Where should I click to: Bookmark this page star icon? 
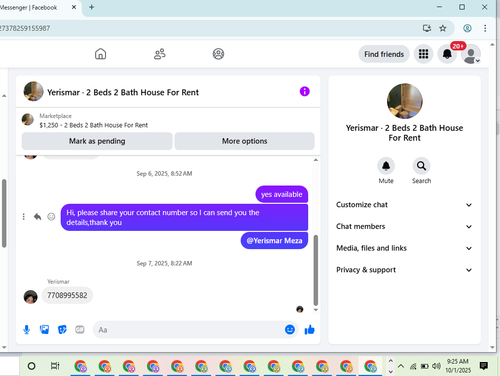[443, 28]
